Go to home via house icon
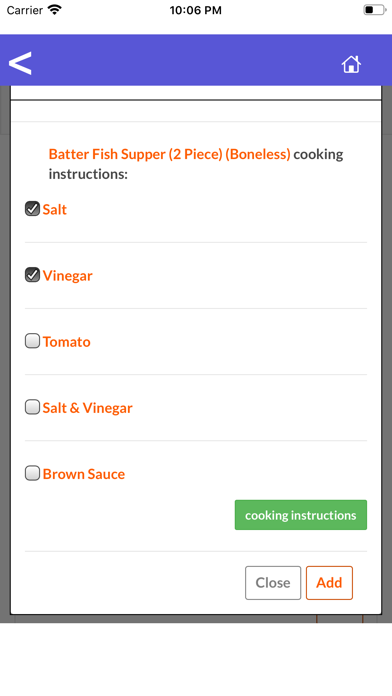The width and height of the screenshot is (392, 696). pyautogui.click(x=351, y=64)
